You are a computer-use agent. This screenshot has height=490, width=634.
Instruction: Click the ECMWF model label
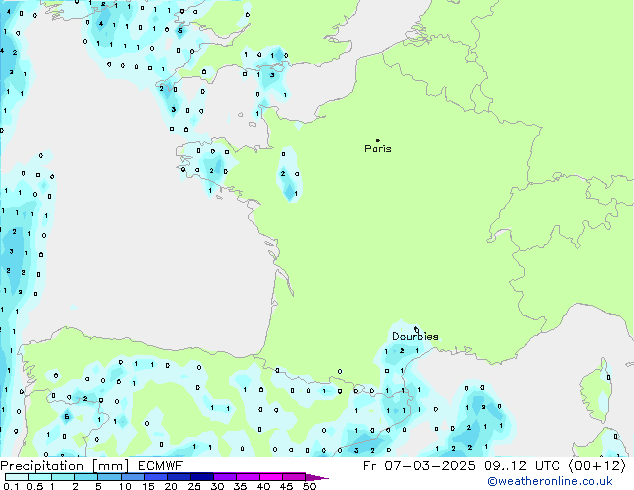click(x=158, y=465)
